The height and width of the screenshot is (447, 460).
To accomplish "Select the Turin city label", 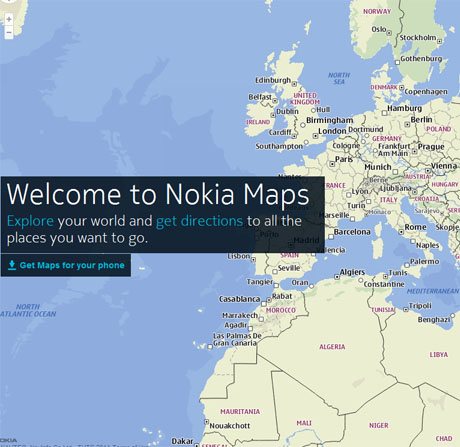I will tap(356, 206).
